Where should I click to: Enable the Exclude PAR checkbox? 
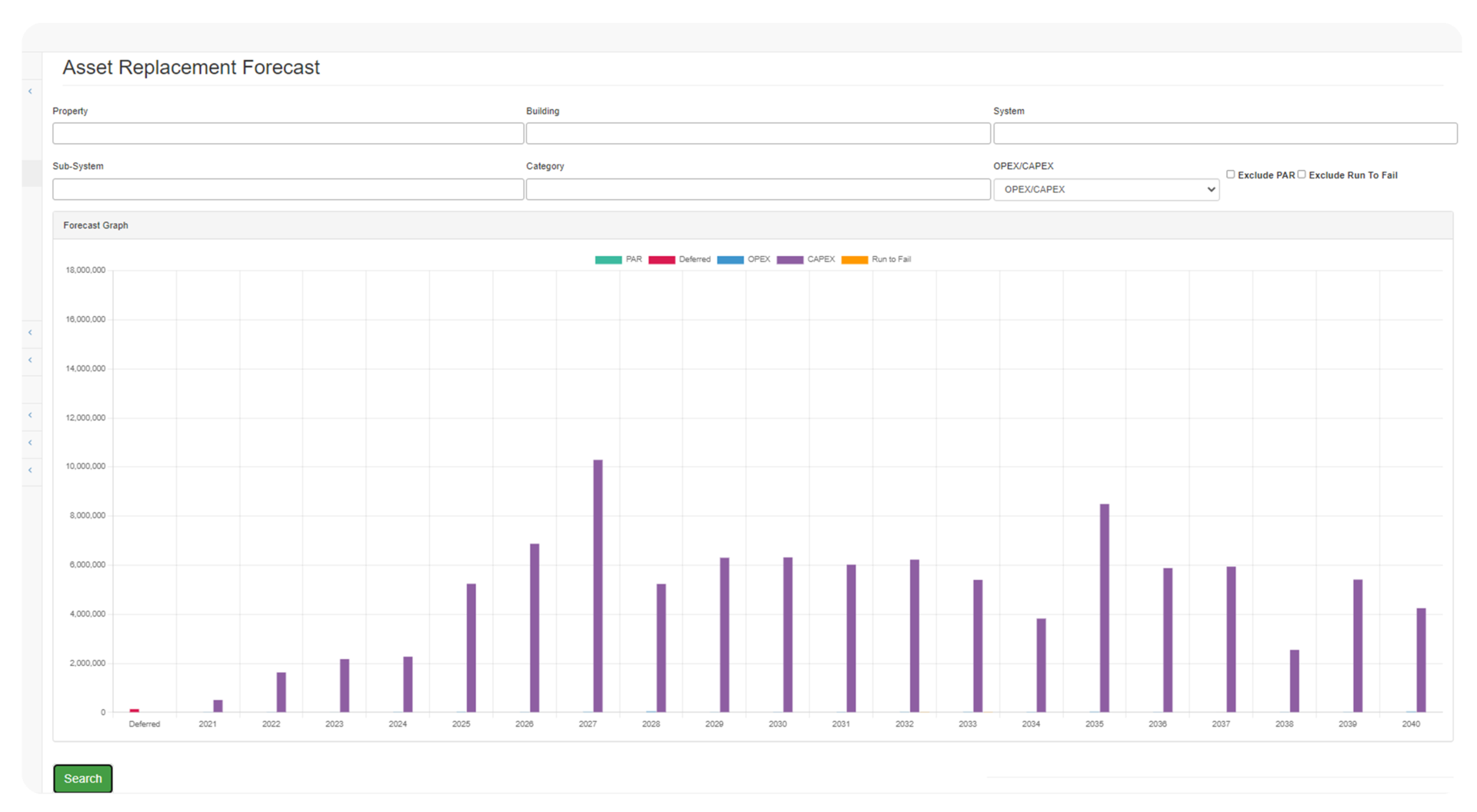point(1230,175)
